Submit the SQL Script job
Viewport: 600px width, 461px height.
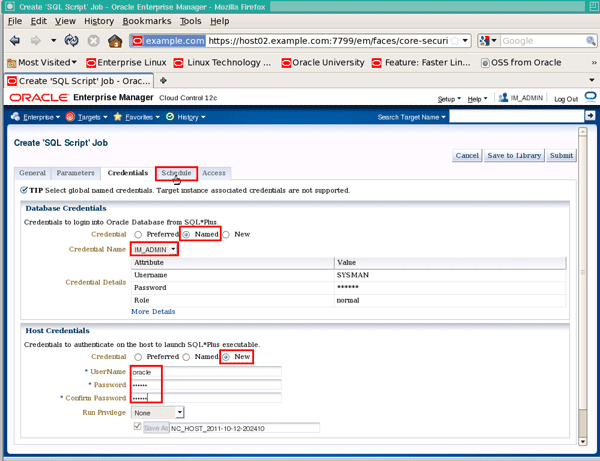coord(561,155)
